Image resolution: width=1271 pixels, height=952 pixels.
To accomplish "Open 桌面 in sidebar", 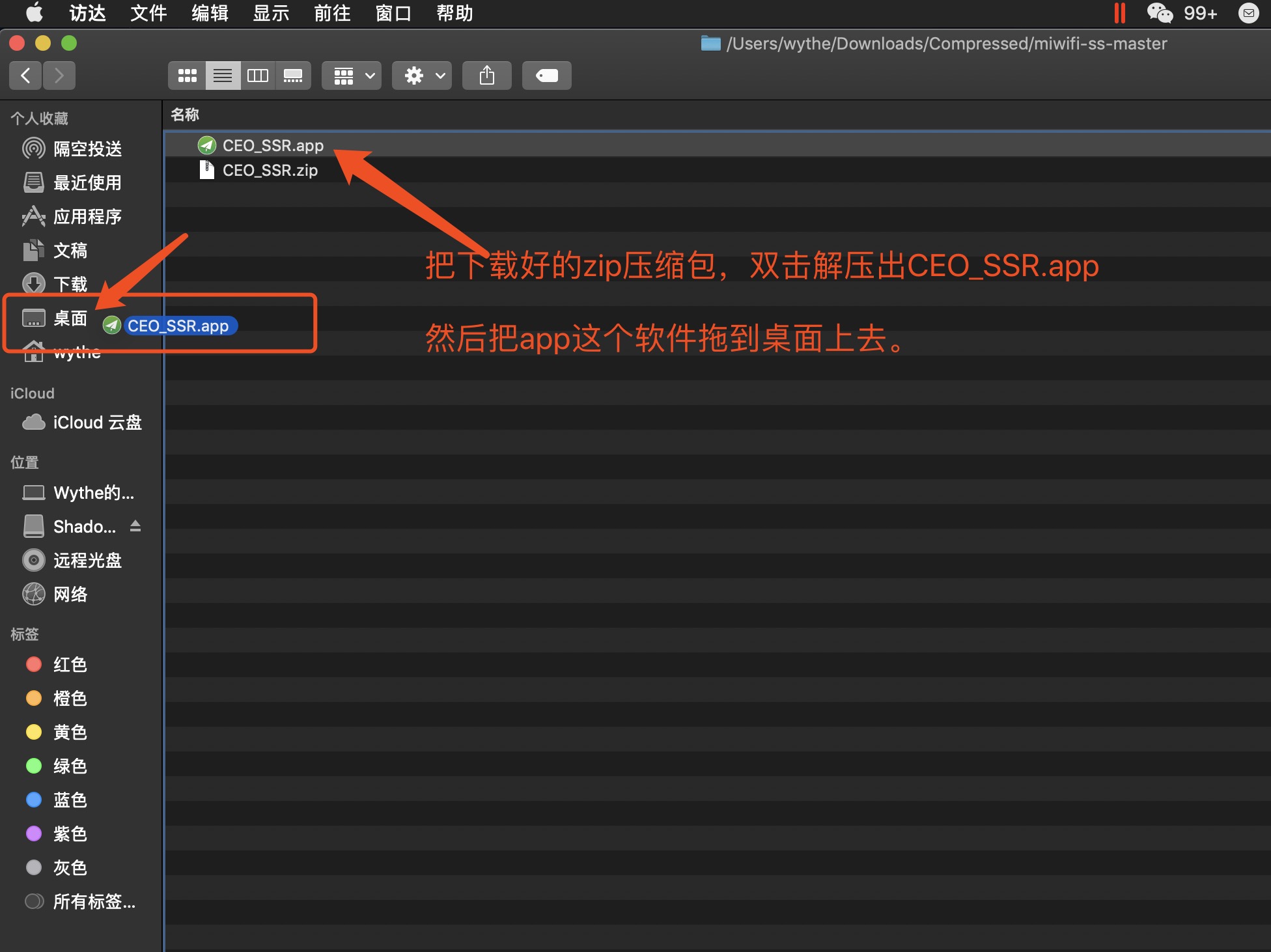I will coord(55,318).
